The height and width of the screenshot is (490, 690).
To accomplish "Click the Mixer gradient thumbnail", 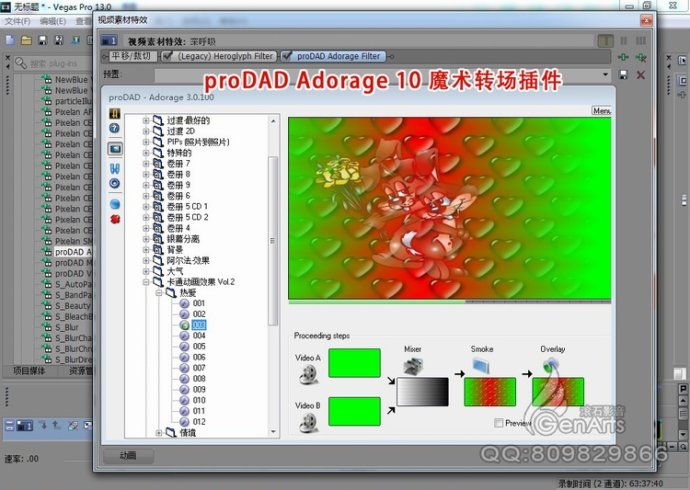I will click(x=422, y=391).
